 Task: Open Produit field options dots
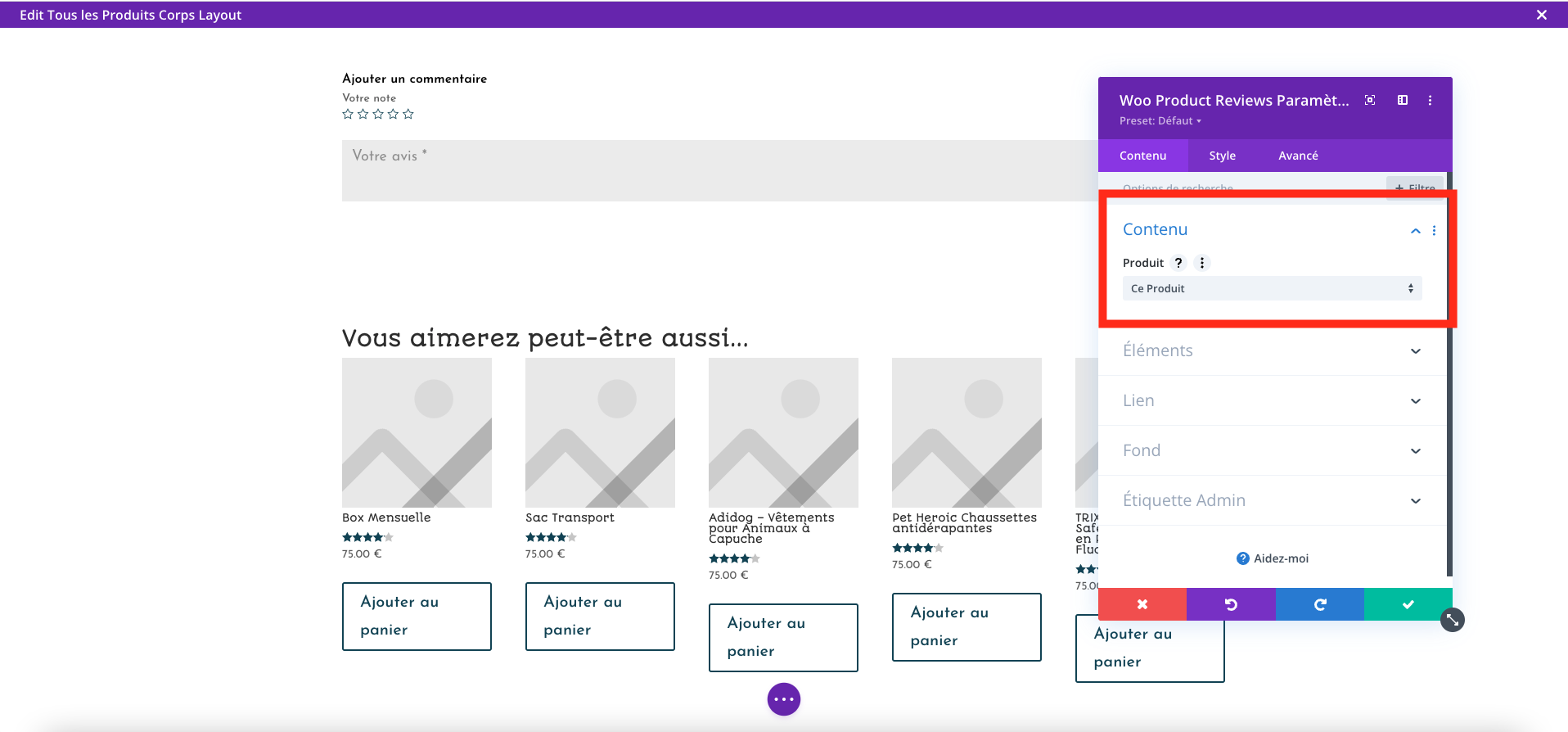1202,263
